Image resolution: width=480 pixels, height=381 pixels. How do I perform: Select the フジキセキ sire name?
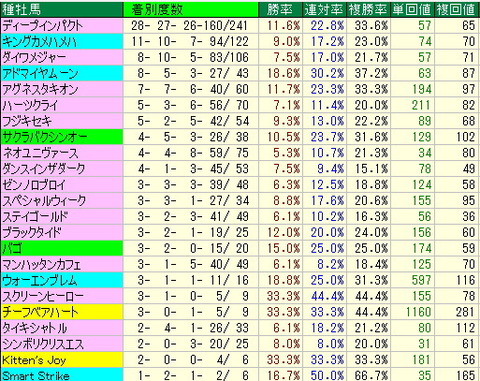click(27, 121)
